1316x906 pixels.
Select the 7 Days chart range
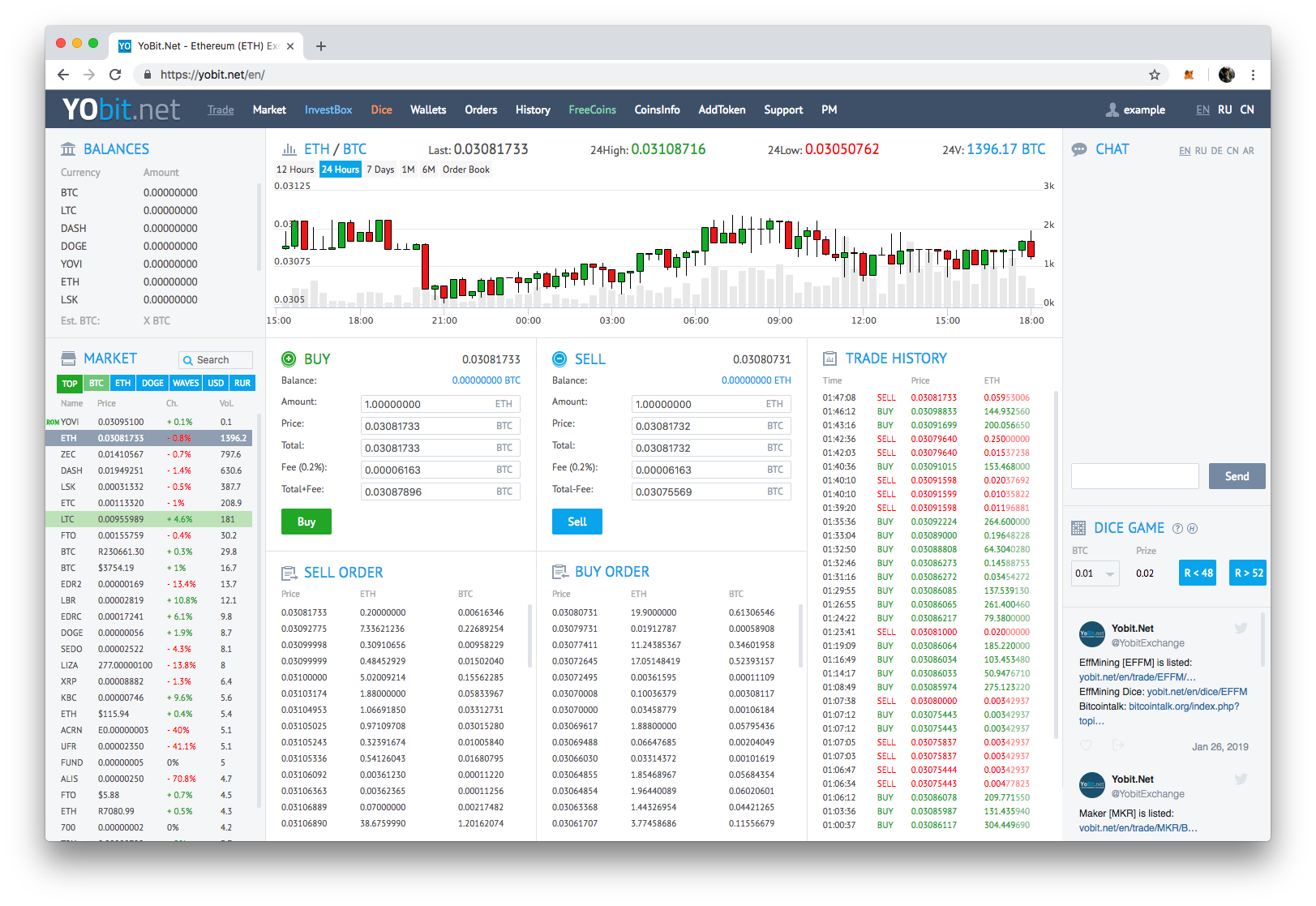[380, 170]
